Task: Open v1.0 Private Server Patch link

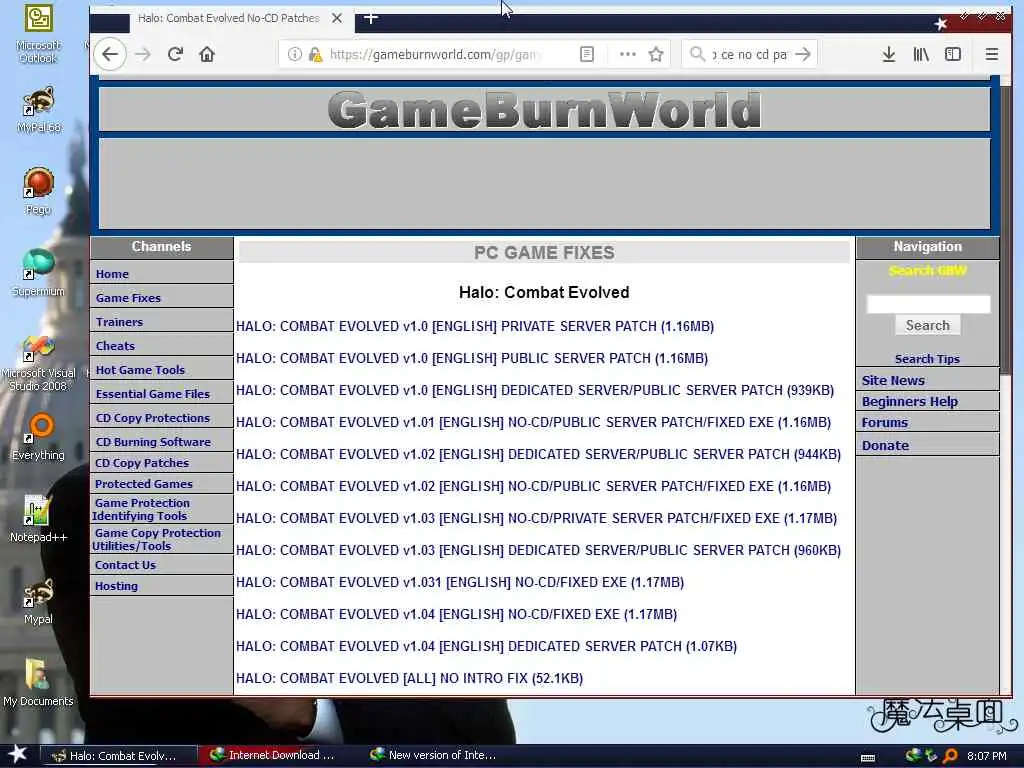Action: pyautogui.click(x=475, y=326)
